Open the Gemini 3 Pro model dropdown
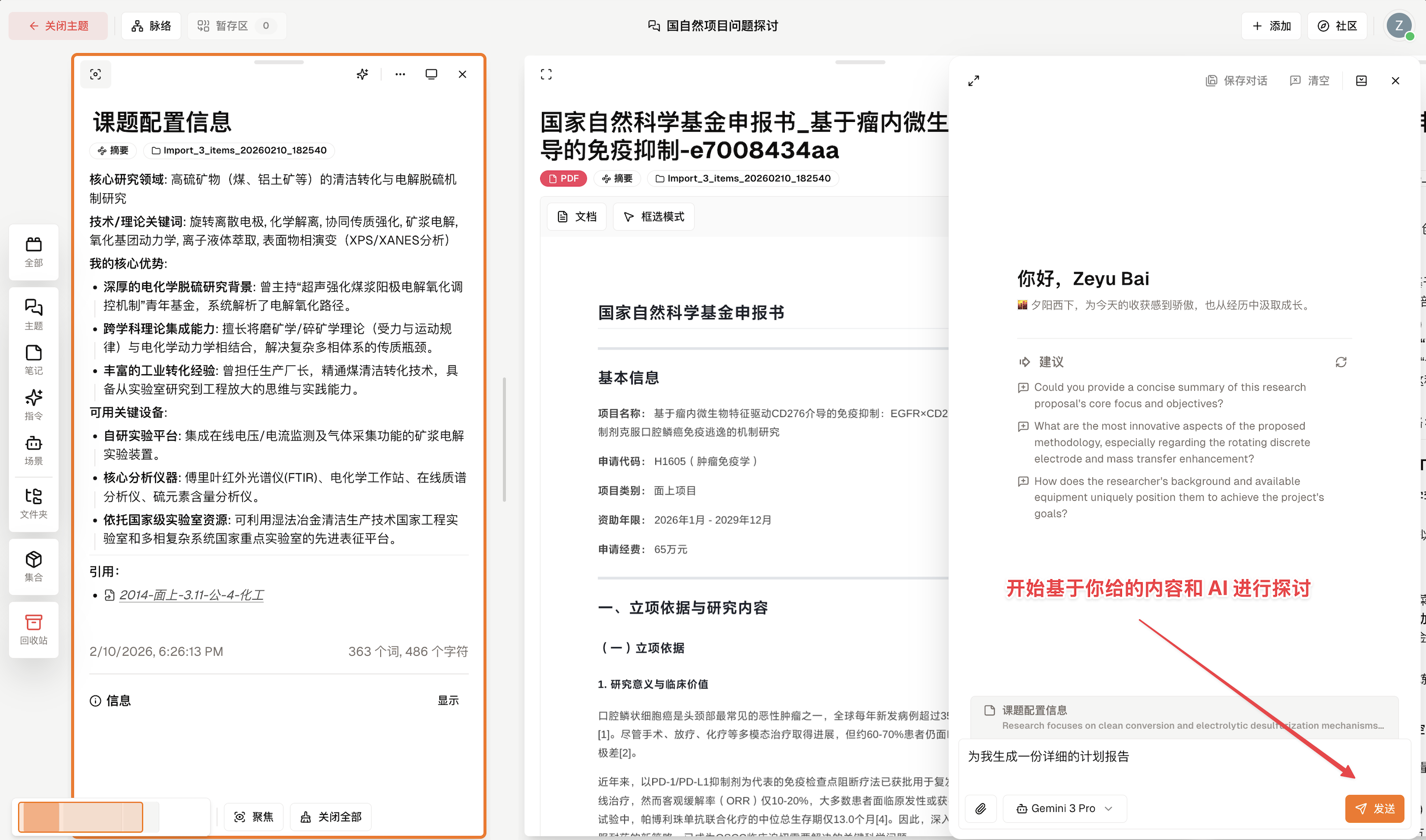 tap(1064, 809)
